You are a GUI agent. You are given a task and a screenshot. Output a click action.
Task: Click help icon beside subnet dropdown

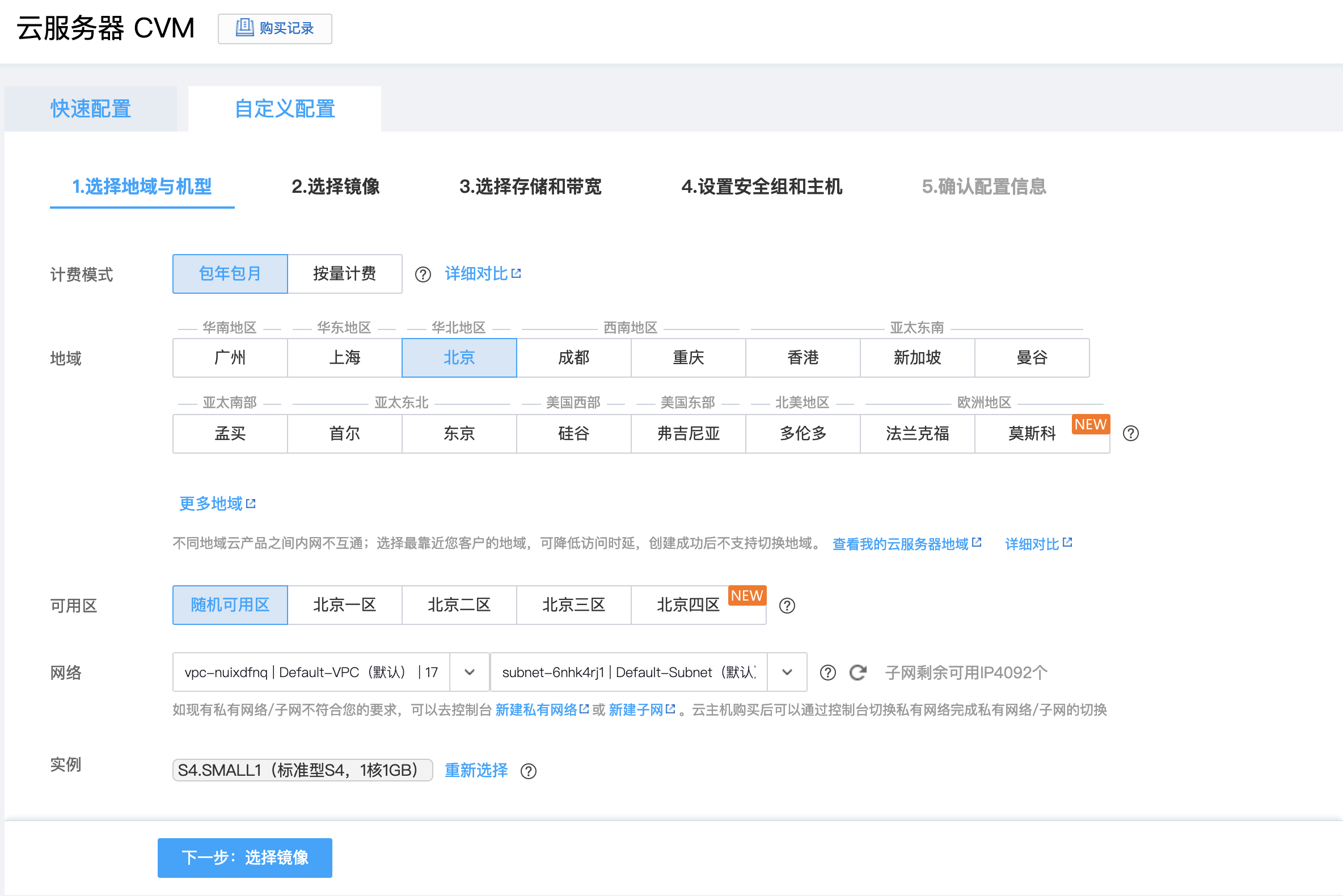point(828,673)
